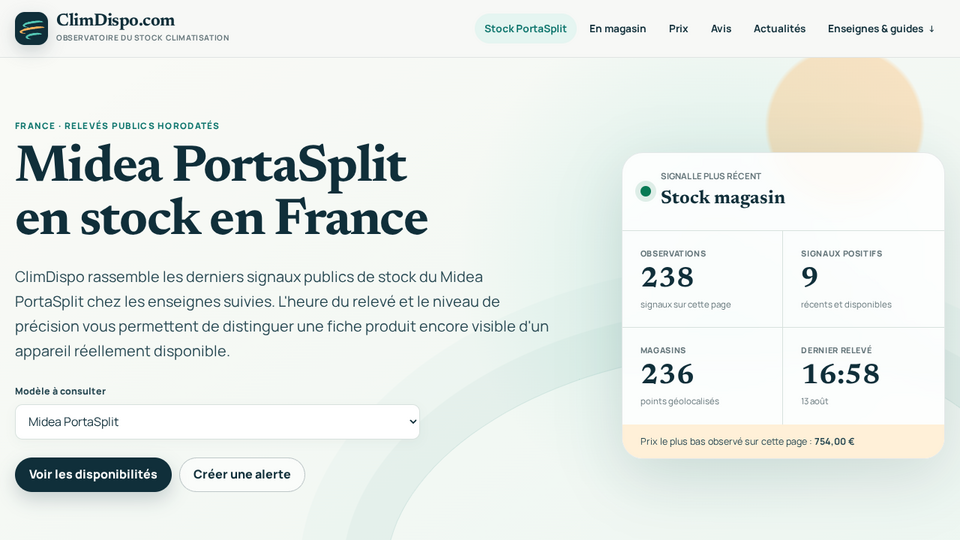This screenshot has width=960, height=540.
Task: Click the Signal le plus récent label
Action: pyautogui.click(x=711, y=176)
